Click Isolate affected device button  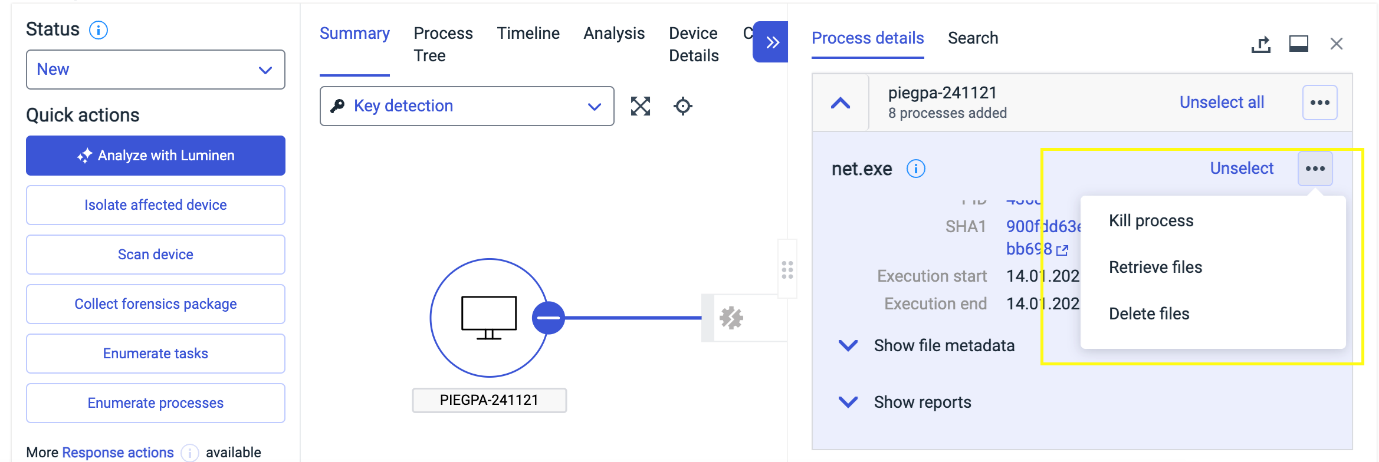coord(155,205)
